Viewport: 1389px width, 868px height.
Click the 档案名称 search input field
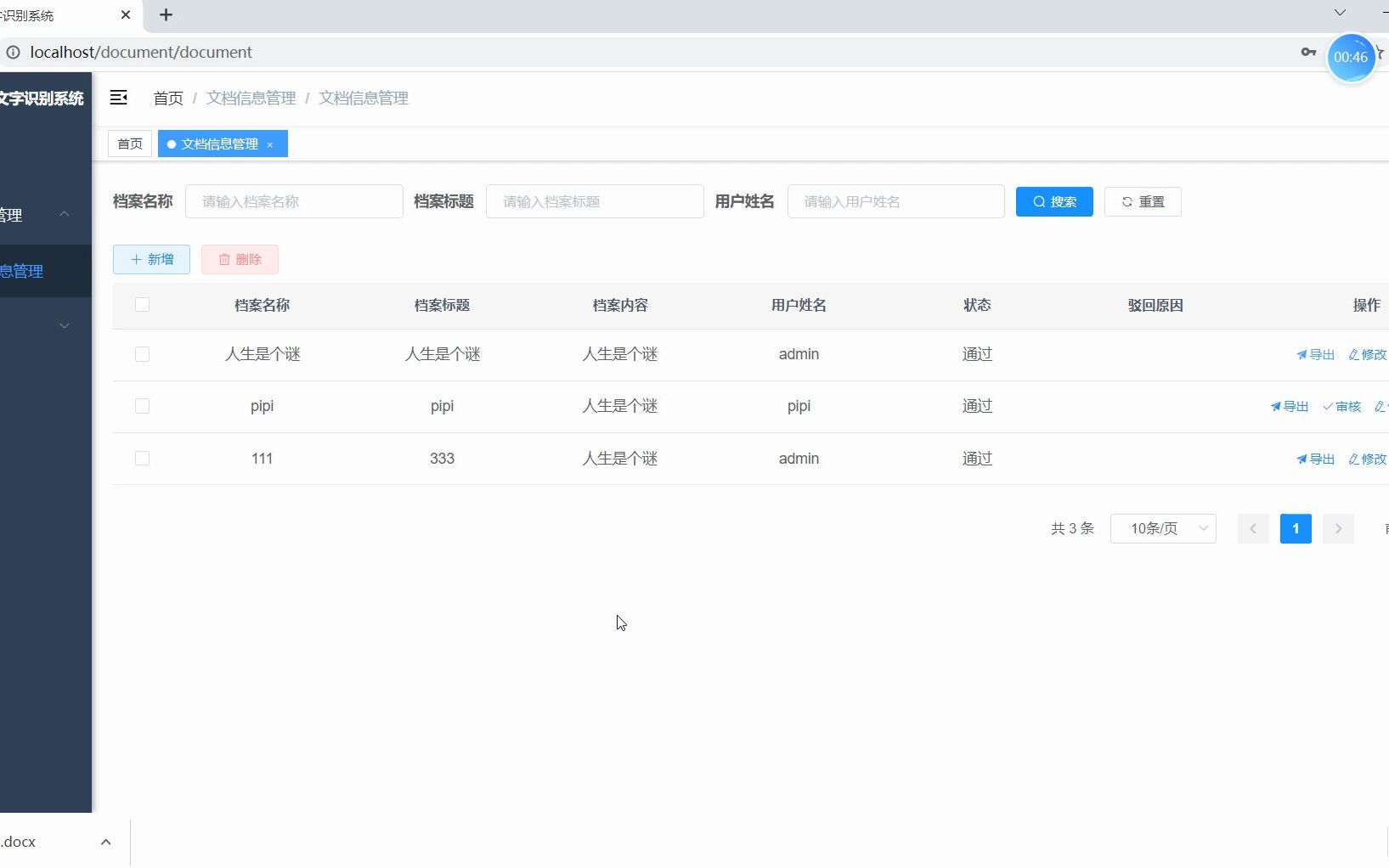point(294,201)
